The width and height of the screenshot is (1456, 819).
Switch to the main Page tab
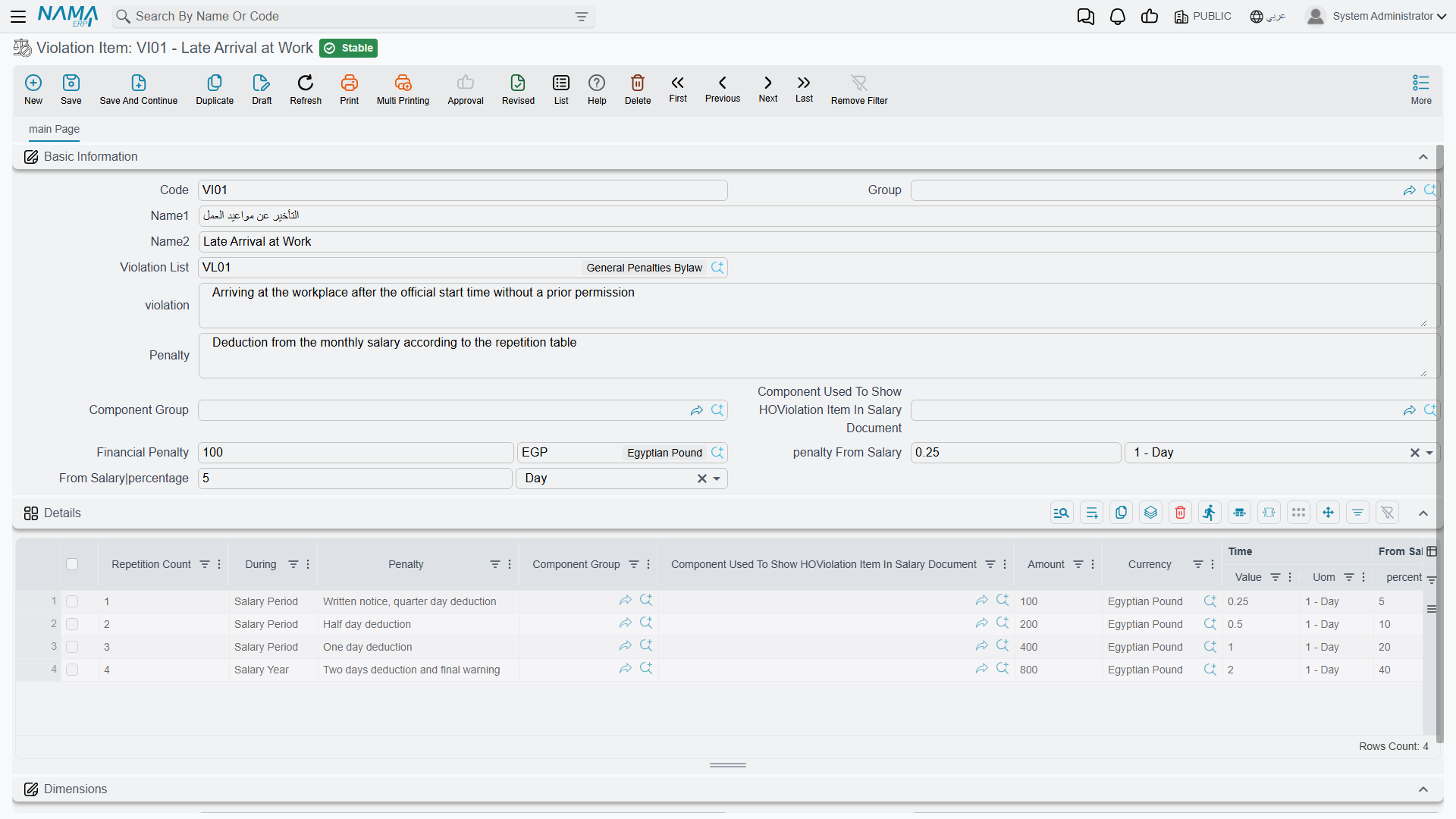[54, 130]
